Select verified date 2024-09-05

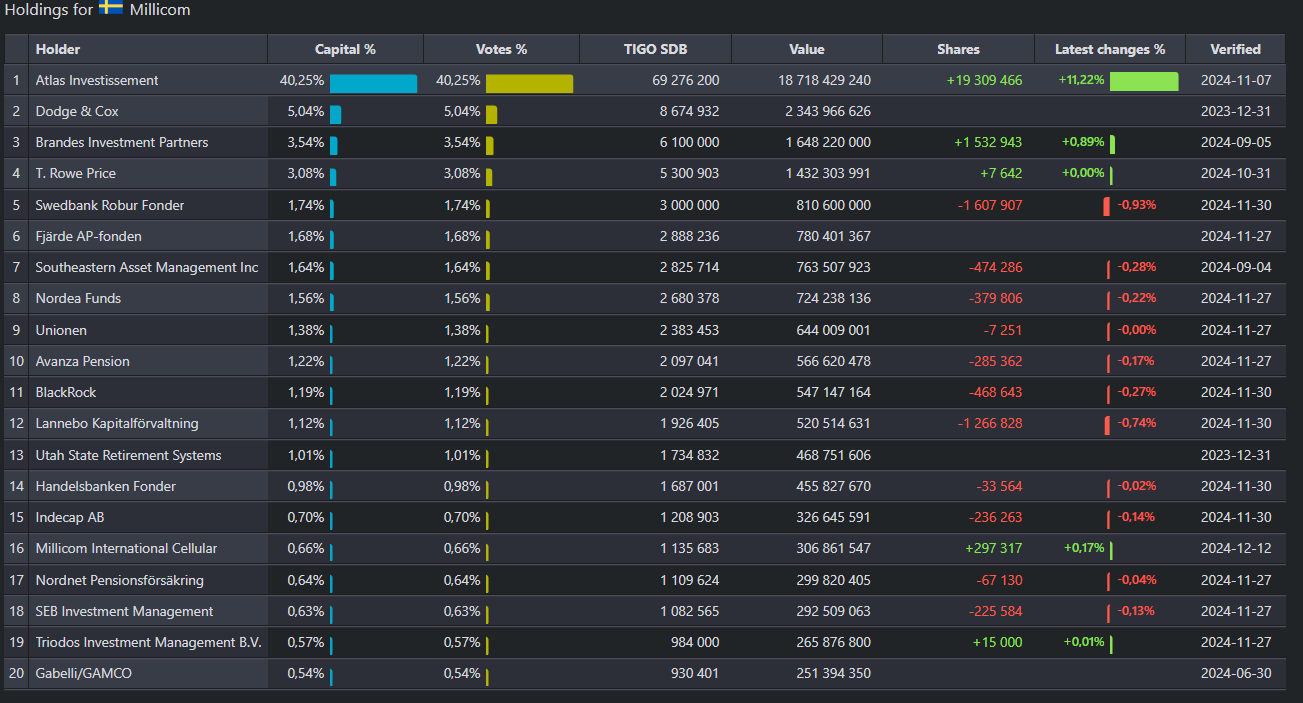tap(1236, 142)
